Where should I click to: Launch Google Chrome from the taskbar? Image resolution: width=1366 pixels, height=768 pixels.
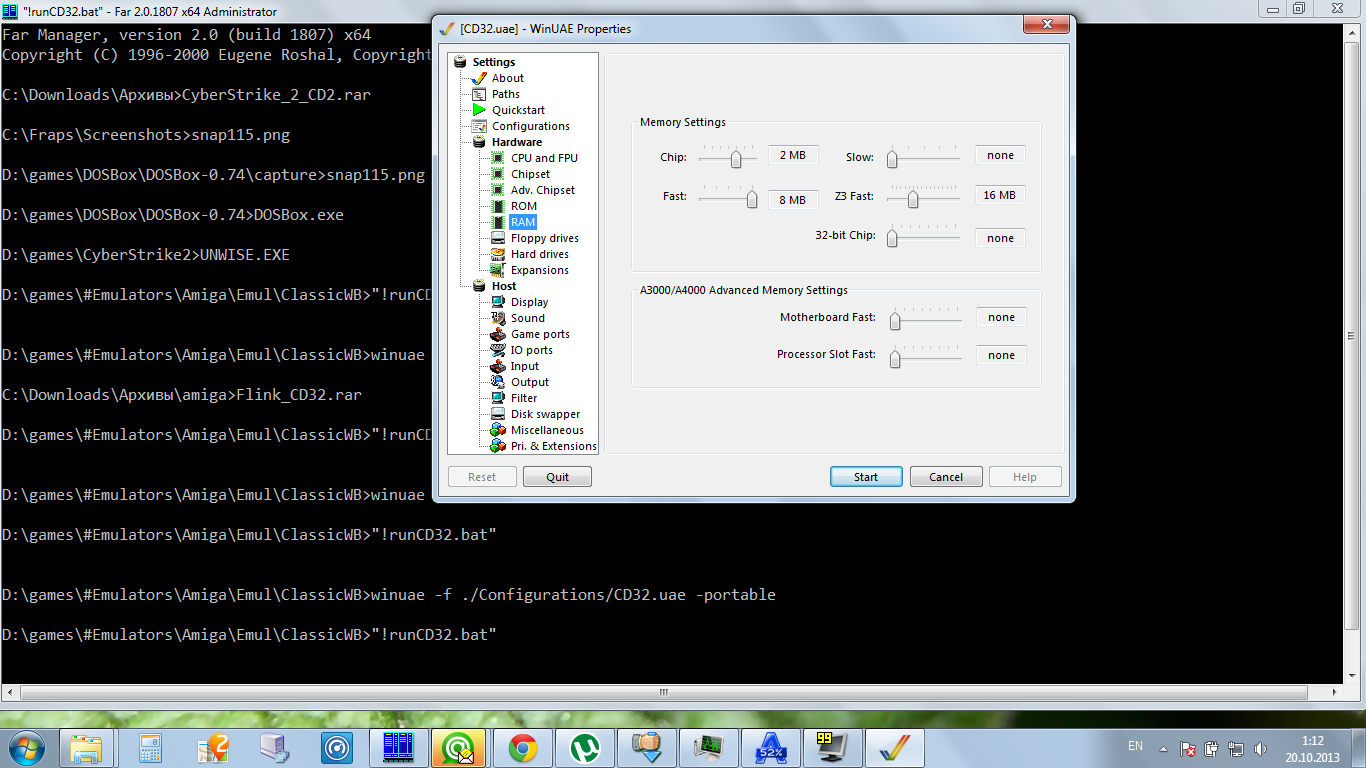click(522, 748)
